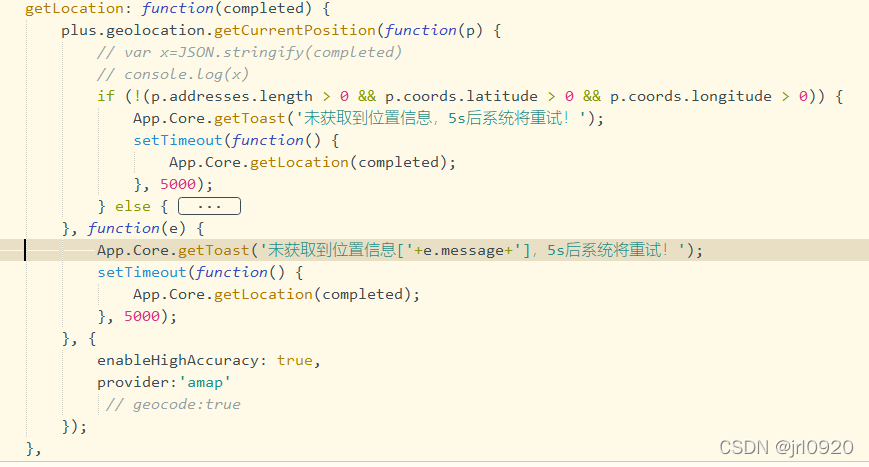The height and width of the screenshot is (467, 869).
Task: Click the function(p) success callback
Action: 433,30
